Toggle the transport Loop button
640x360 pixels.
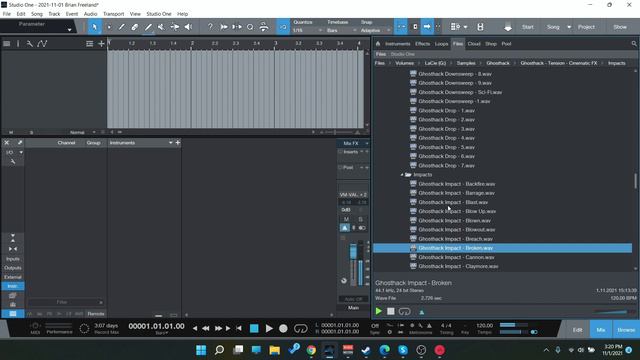pos(300,329)
